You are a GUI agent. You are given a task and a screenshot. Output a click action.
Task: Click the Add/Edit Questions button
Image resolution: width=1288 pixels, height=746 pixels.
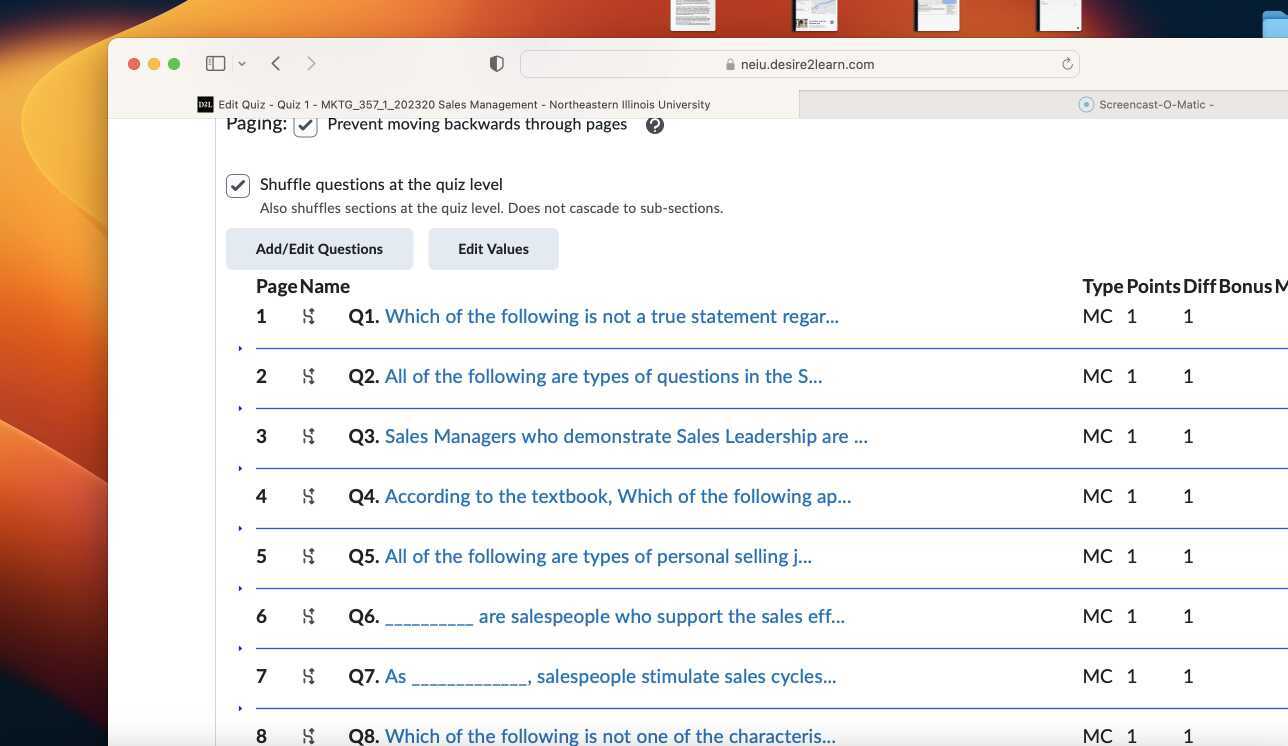click(319, 248)
